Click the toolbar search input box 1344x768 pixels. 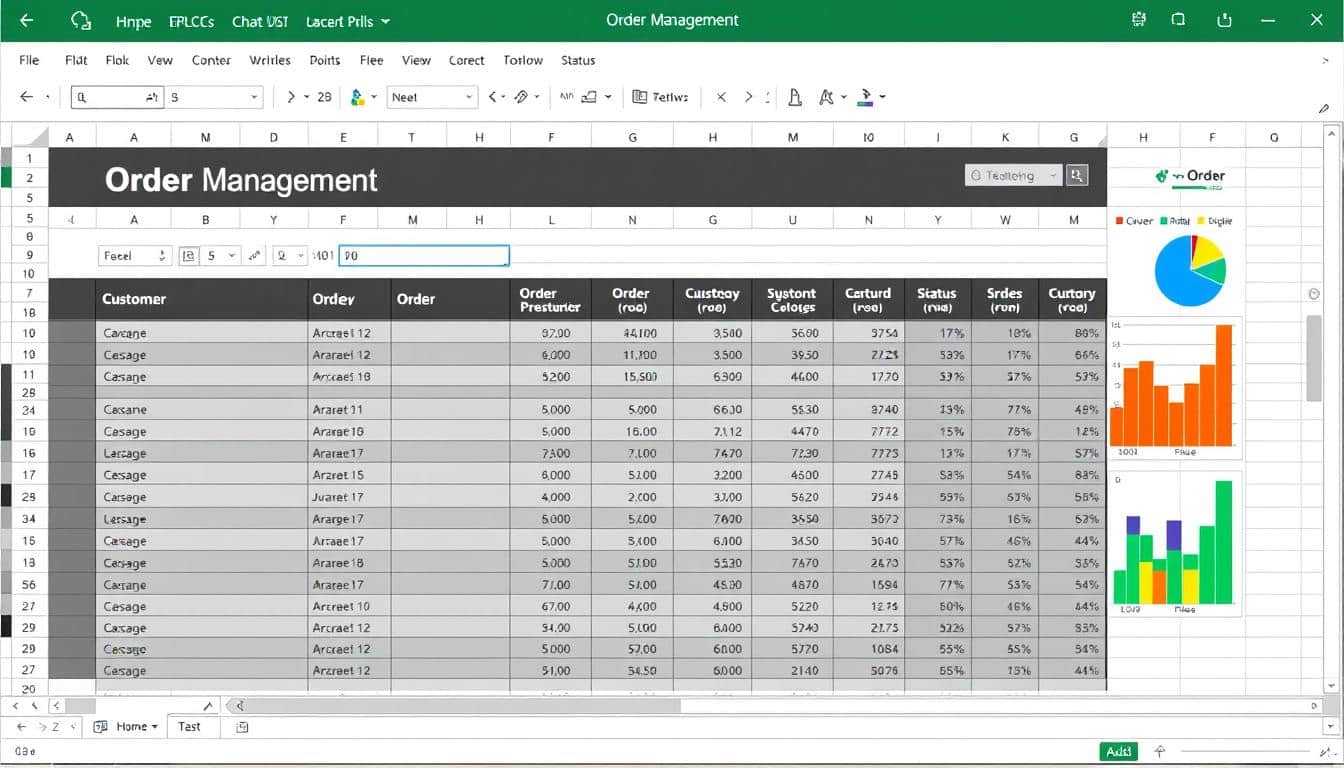click(117, 97)
